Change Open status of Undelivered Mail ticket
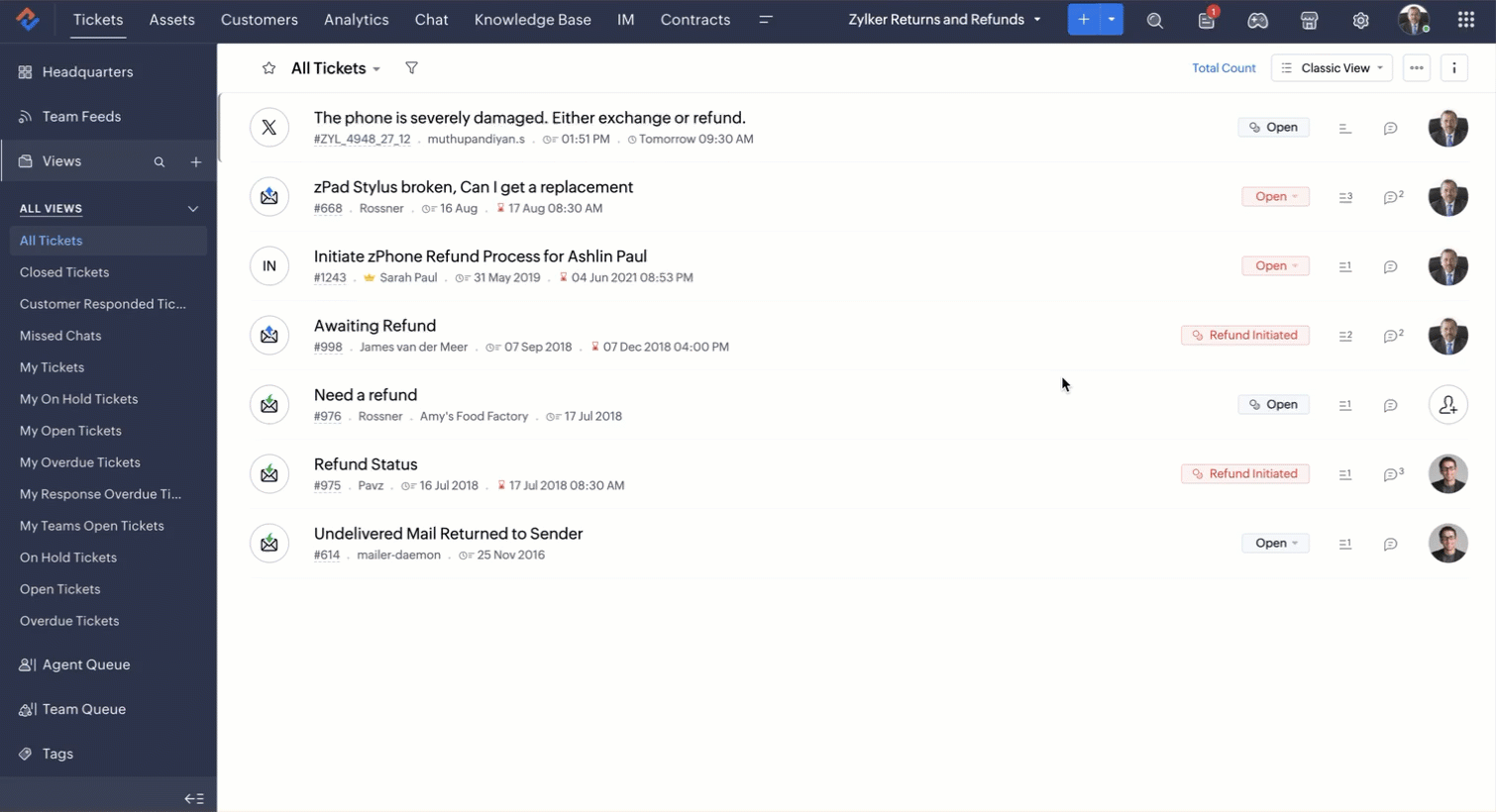 [x=1275, y=543]
